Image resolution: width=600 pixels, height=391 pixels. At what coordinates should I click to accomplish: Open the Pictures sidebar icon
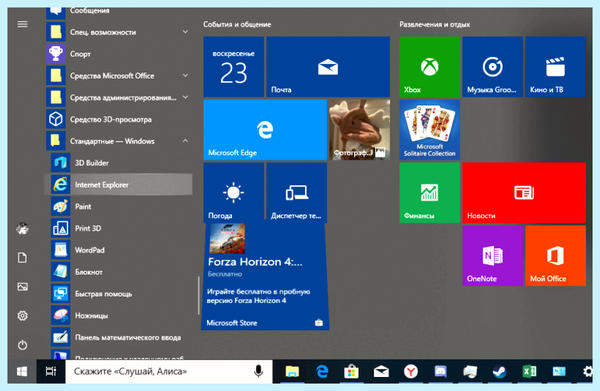pyautogui.click(x=23, y=287)
